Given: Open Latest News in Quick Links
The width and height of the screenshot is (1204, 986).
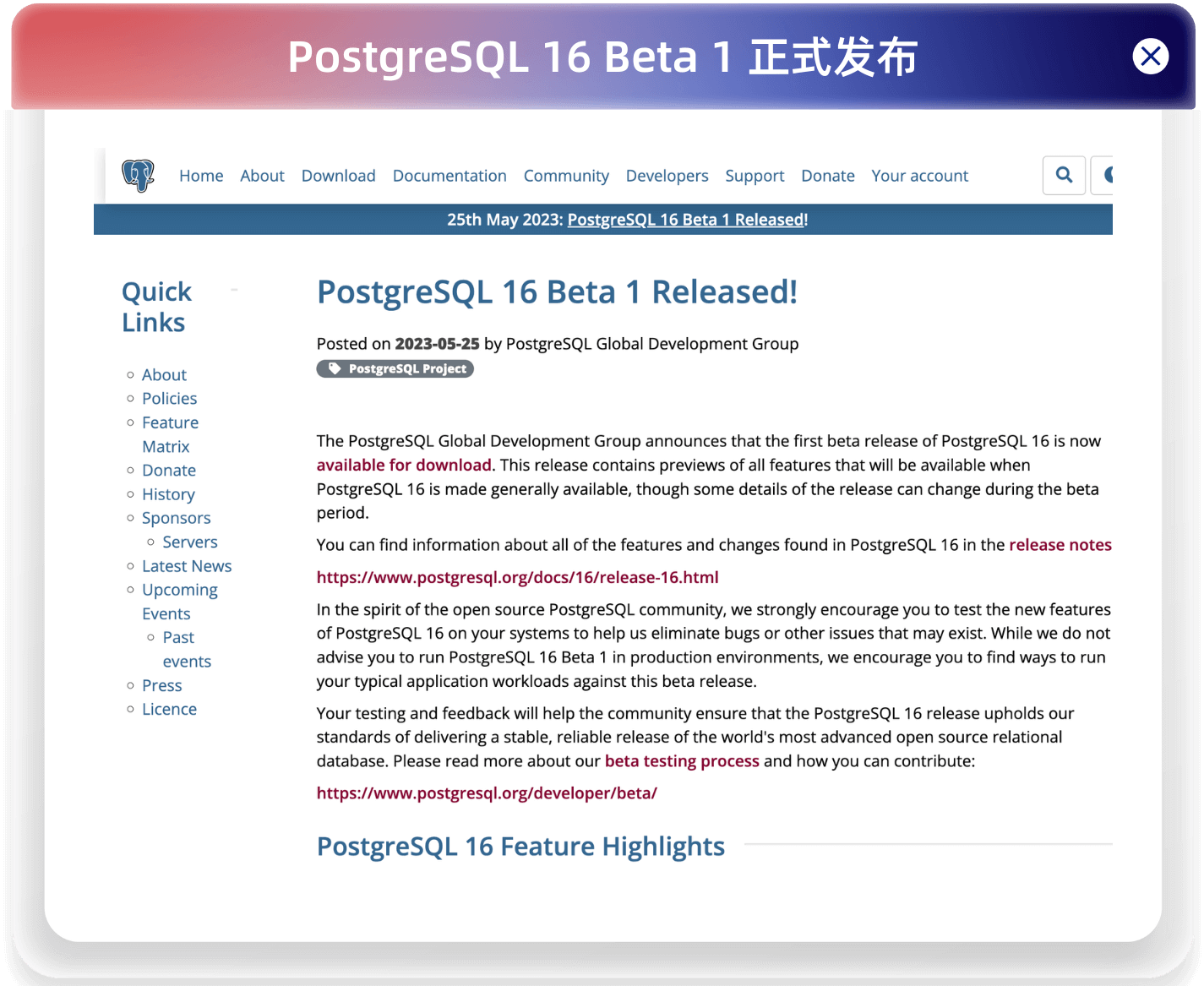Looking at the screenshot, I should point(187,566).
